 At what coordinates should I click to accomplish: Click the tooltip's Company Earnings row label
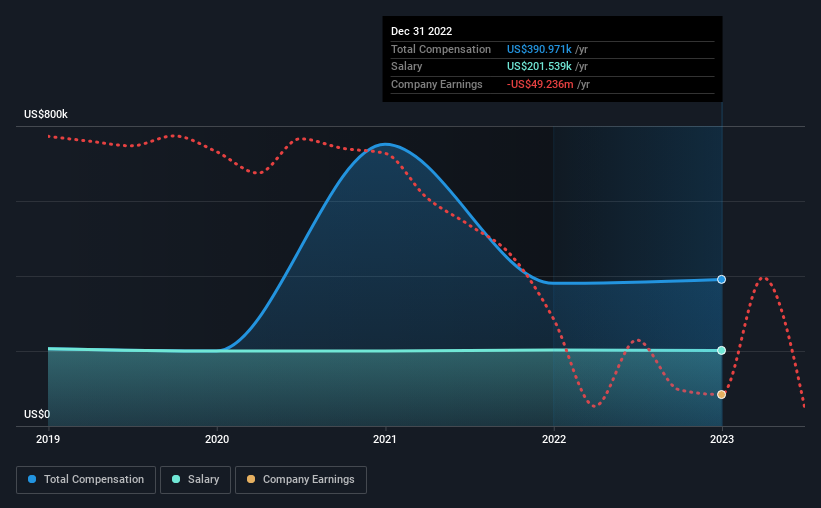click(x=437, y=84)
